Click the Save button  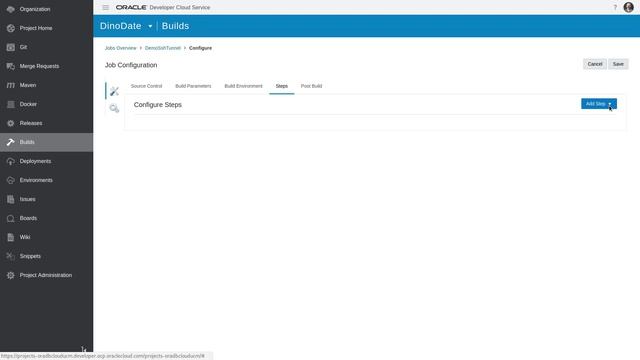pyautogui.click(x=618, y=64)
